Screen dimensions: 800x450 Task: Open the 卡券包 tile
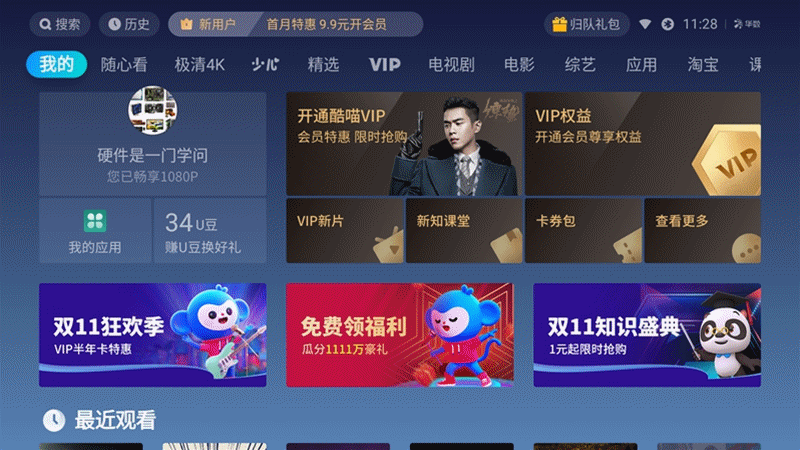click(584, 231)
